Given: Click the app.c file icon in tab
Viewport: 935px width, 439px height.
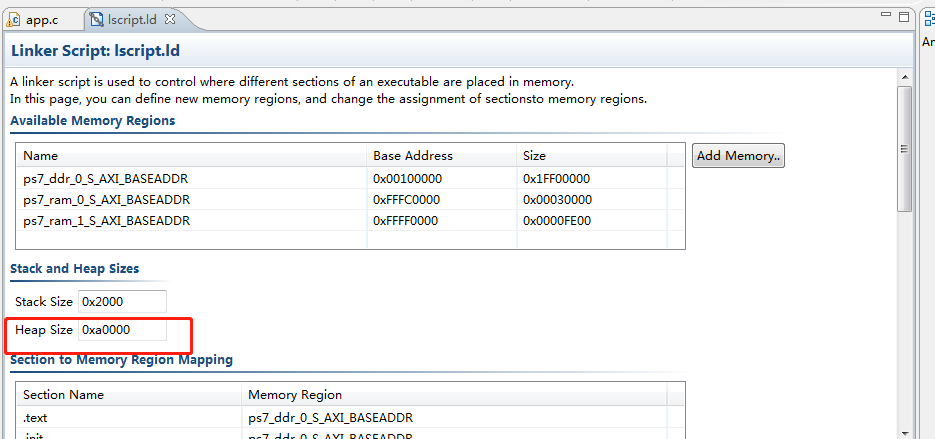Looking at the screenshot, I should [x=13, y=20].
